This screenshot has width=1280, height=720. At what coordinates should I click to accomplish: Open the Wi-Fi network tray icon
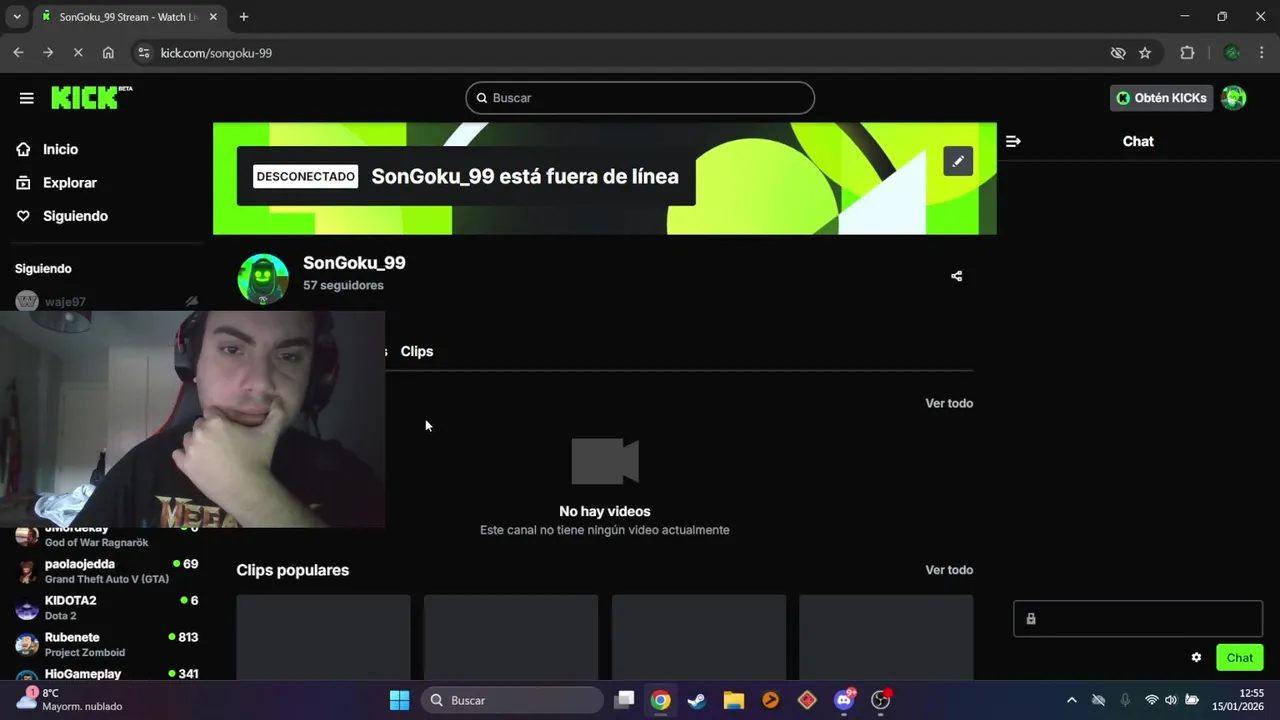1151,700
